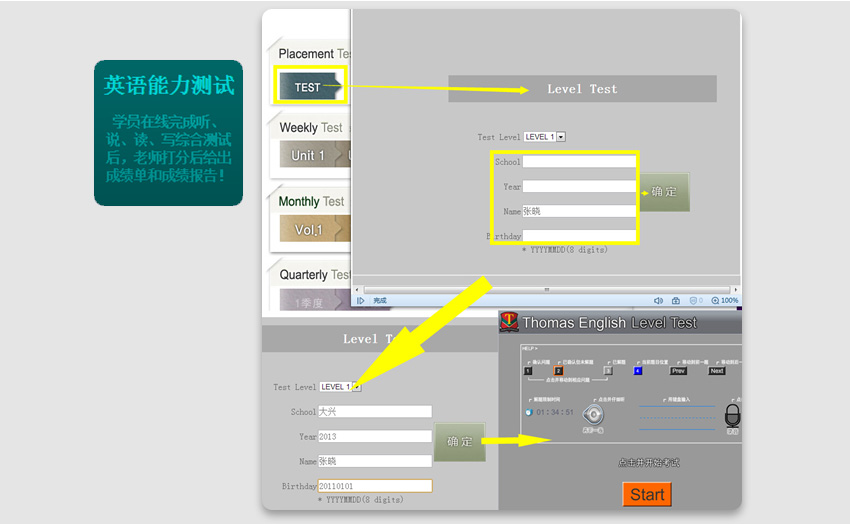Click the Thomas English shield logo

coord(508,322)
